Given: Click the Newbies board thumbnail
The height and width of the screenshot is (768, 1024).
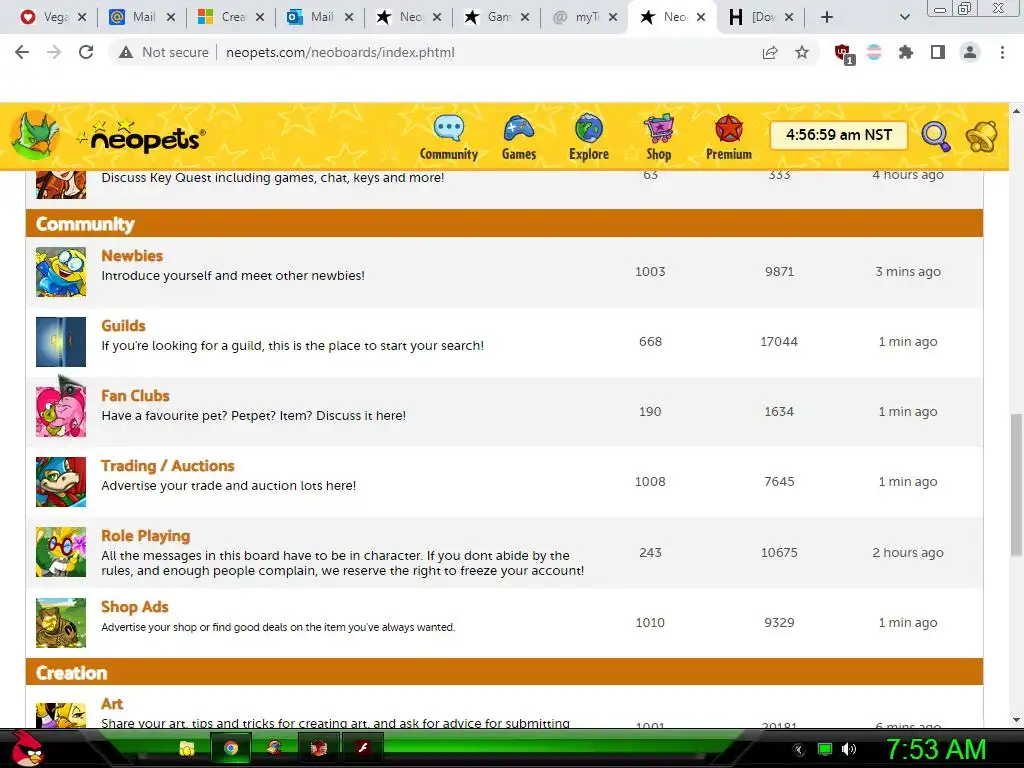Looking at the screenshot, I should pyautogui.click(x=61, y=272).
